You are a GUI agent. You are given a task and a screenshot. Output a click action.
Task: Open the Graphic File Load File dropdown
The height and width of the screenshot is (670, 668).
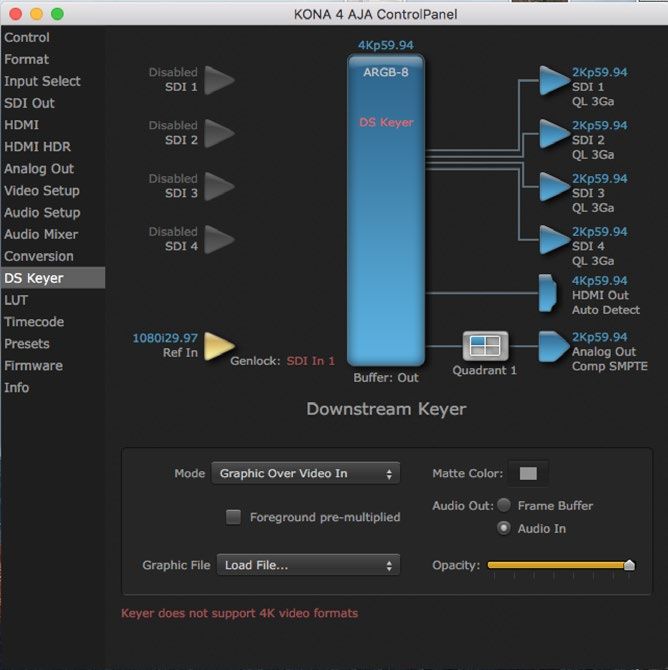click(x=309, y=565)
